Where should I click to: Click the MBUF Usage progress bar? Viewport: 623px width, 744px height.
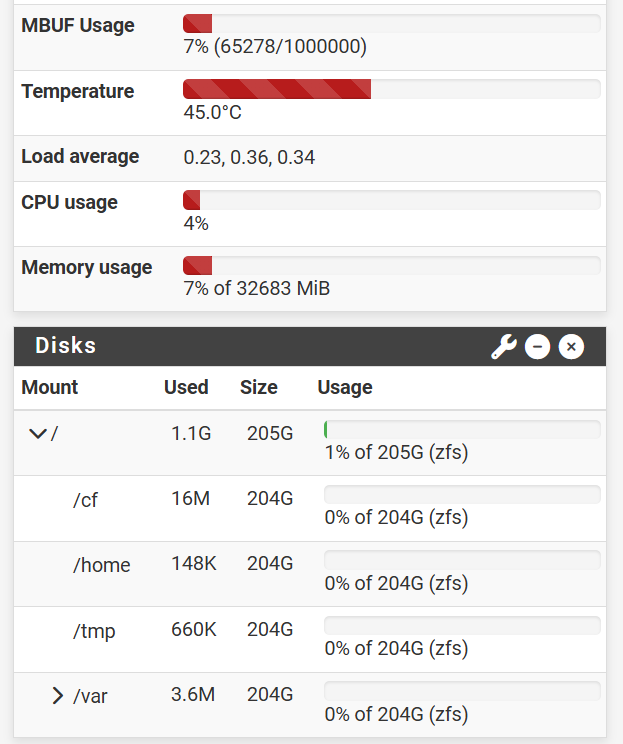[x=391, y=23]
